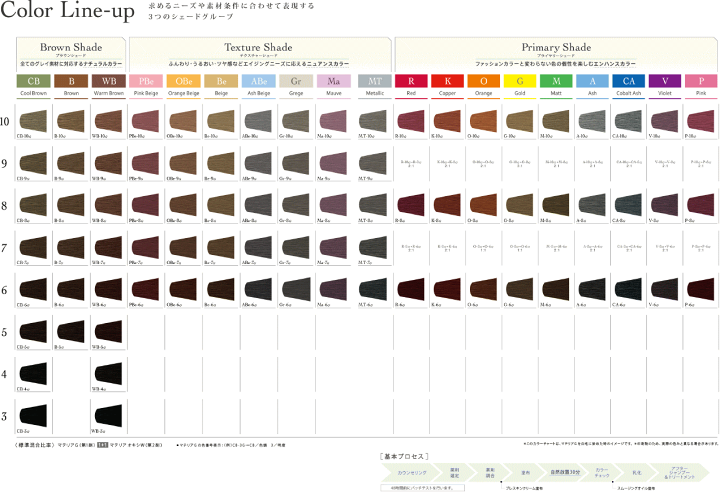Select the Be Beige header tile
This screenshot has height=493, width=720.
click(x=221, y=81)
